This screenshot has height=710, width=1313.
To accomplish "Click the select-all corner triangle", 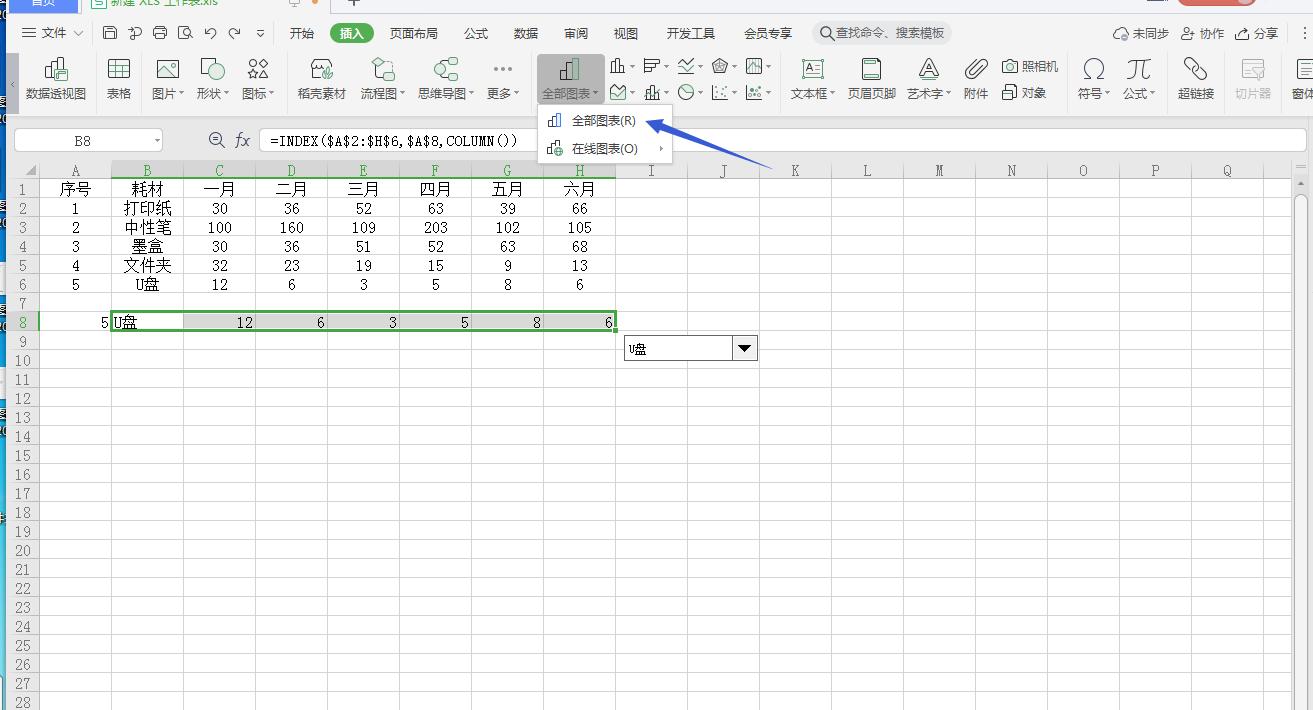I will [x=31, y=170].
